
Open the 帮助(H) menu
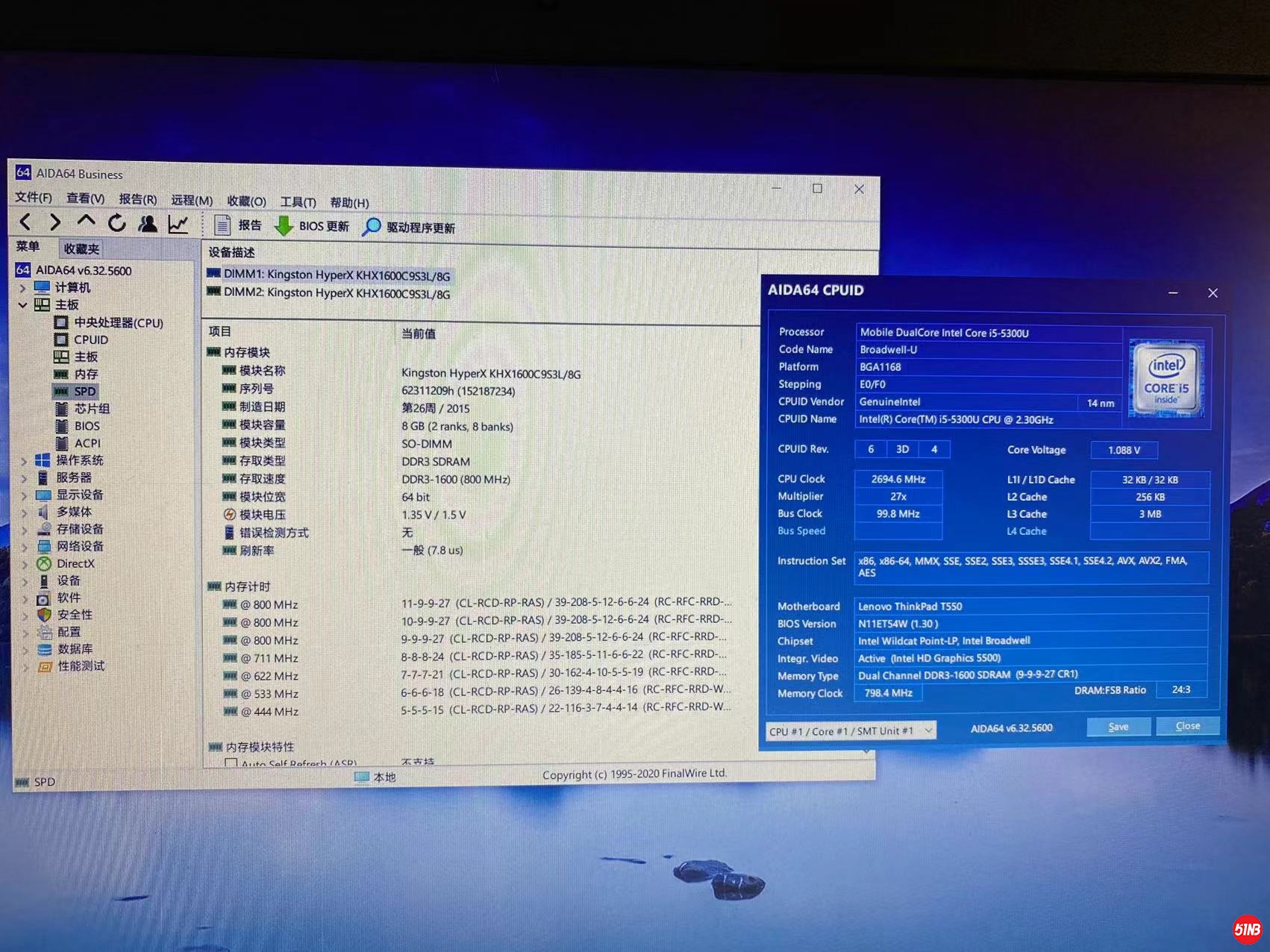[349, 203]
